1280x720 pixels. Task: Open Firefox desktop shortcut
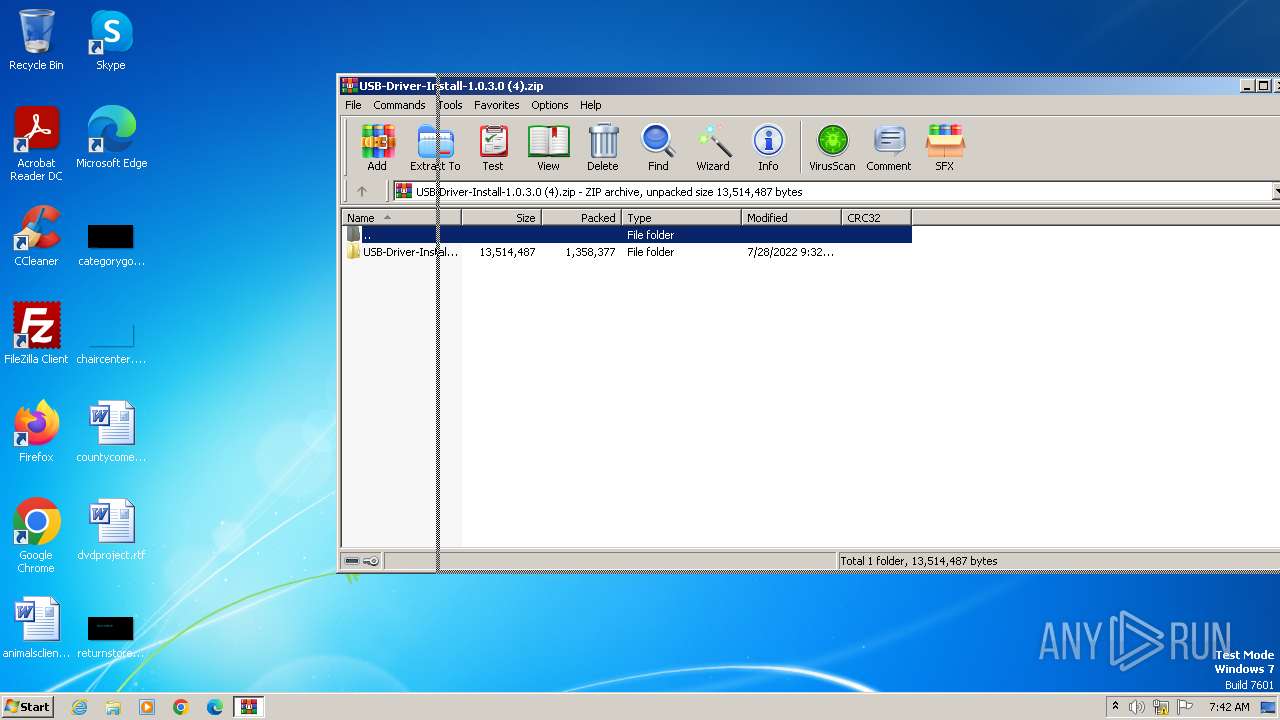click(36, 432)
